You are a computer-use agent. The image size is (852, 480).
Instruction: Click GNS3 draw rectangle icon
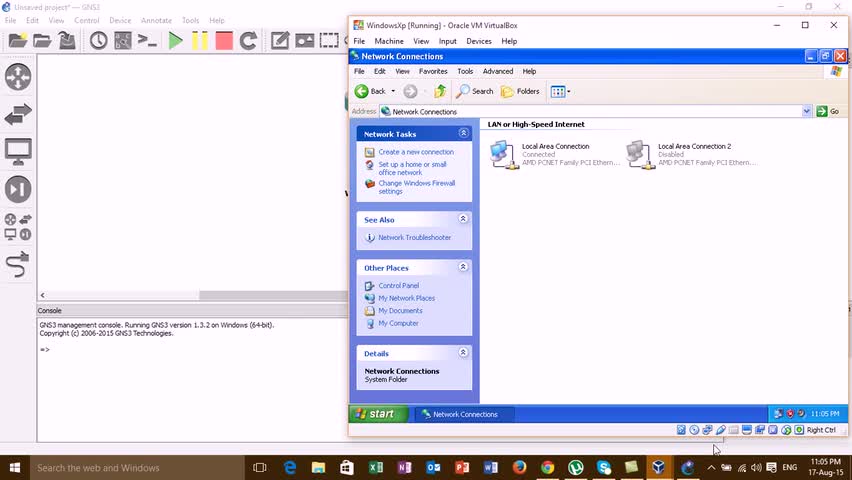pos(329,40)
